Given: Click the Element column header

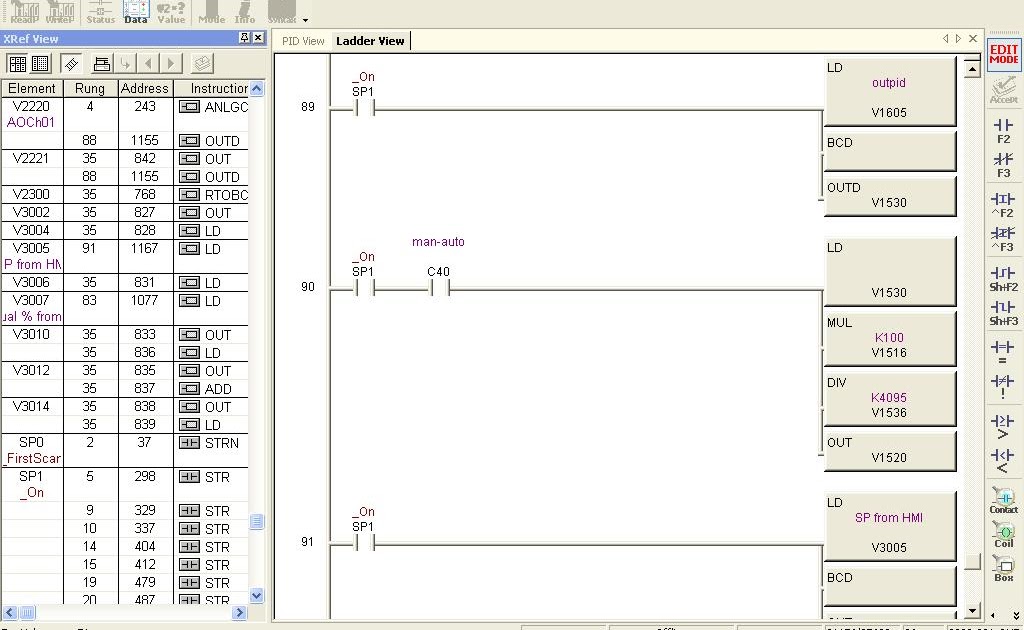Looking at the screenshot, I should 32,88.
